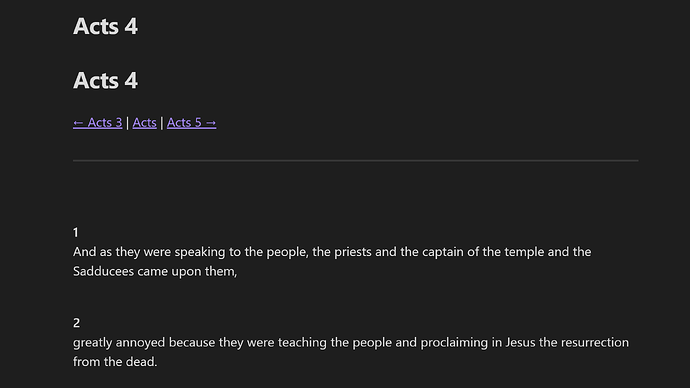This screenshot has width=690, height=388.
Task: Click the words came upon them
Action: click(x=187, y=271)
